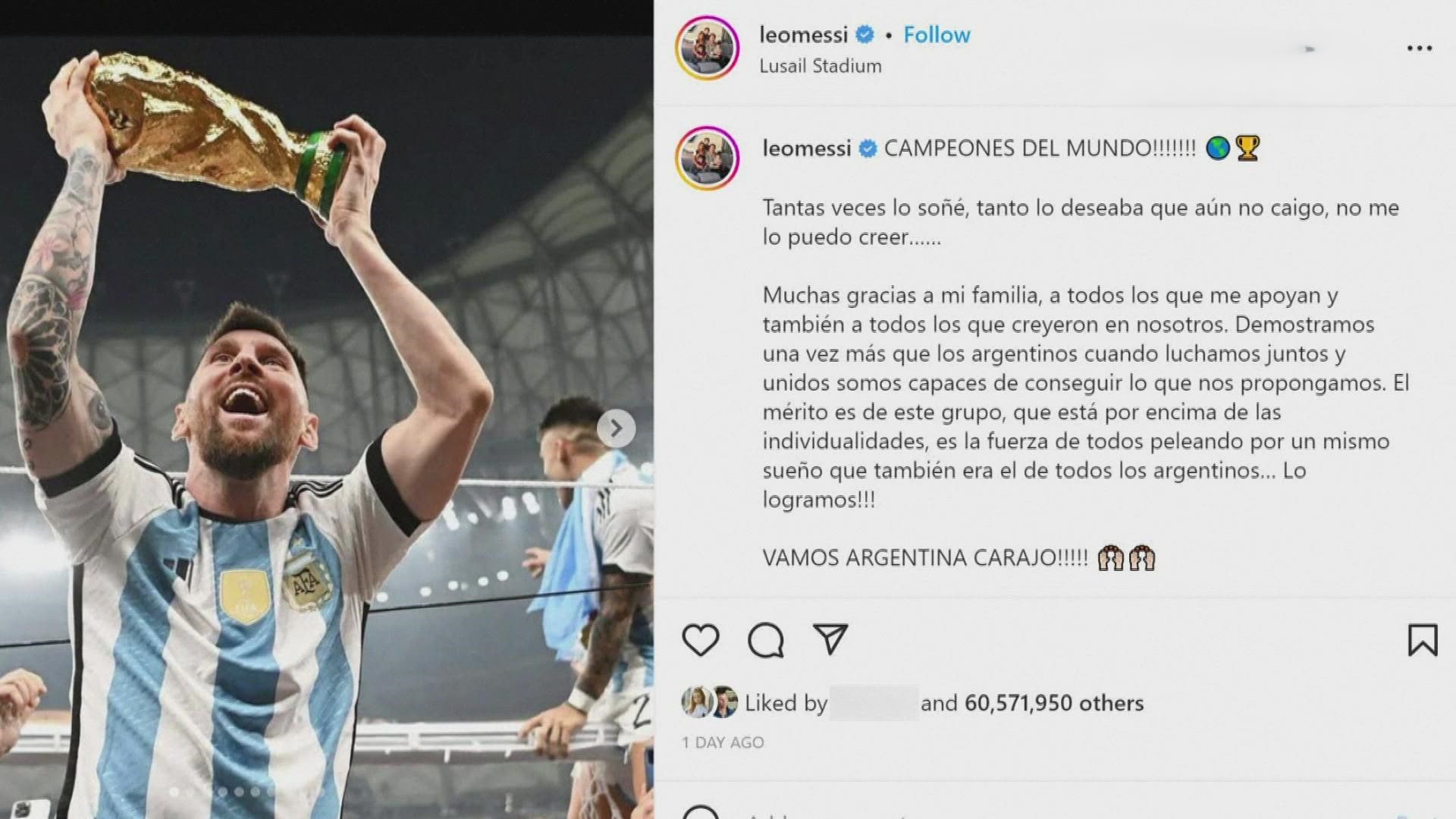Open the Lusail Stadium location link
Screen dimensions: 1456x819
coord(821,66)
